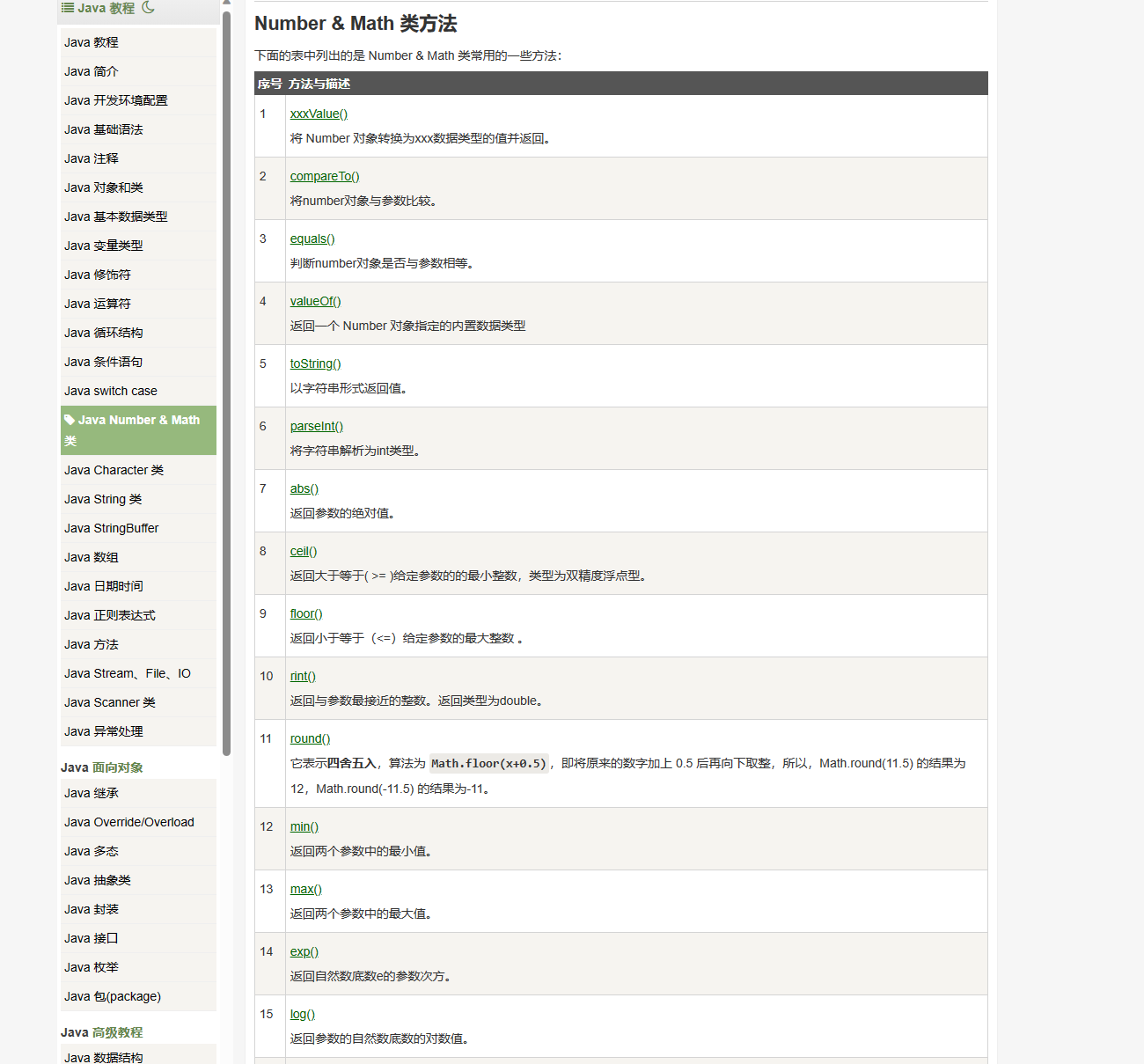The height and width of the screenshot is (1064, 1144).
Task: Click the Number & Math 类方法 heading
Action: [x=356, y=24]
